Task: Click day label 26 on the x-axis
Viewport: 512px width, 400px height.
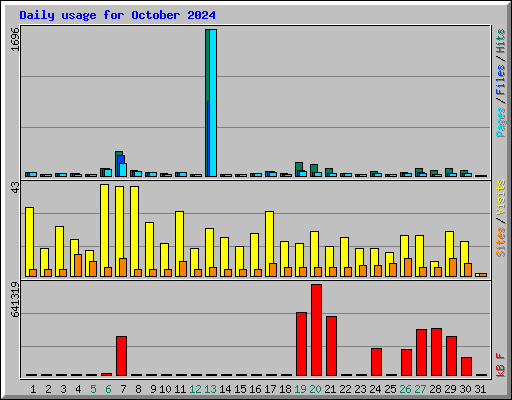Action: coord(405,389)
